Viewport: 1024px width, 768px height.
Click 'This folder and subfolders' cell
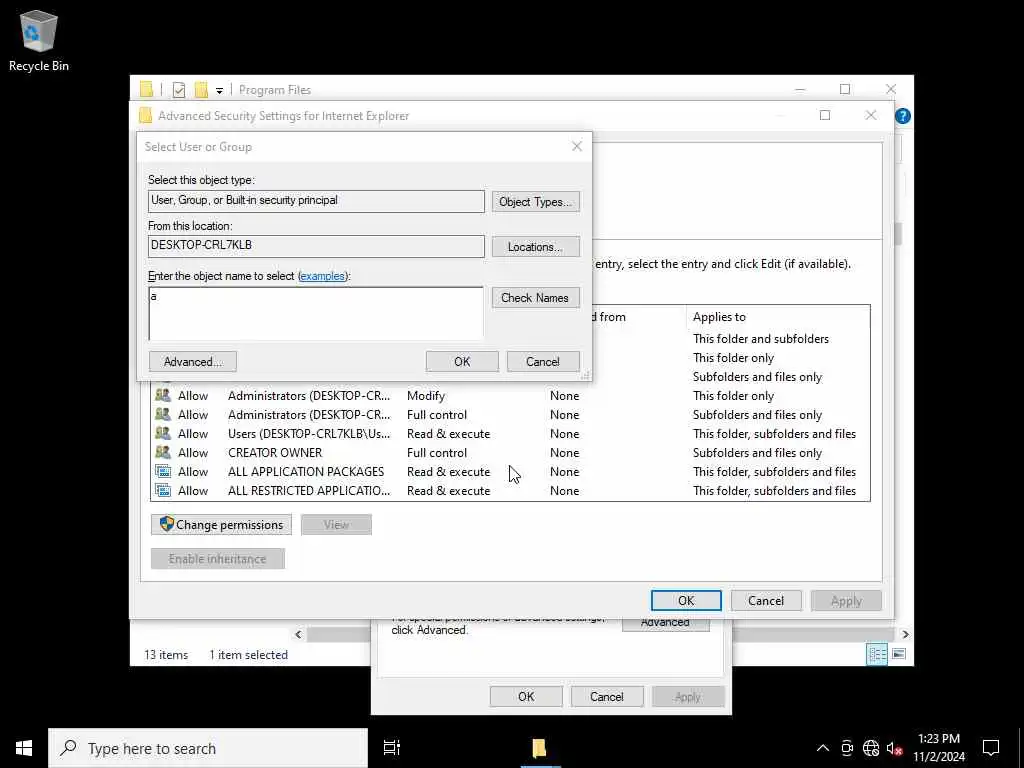click(x=761, y=339)
